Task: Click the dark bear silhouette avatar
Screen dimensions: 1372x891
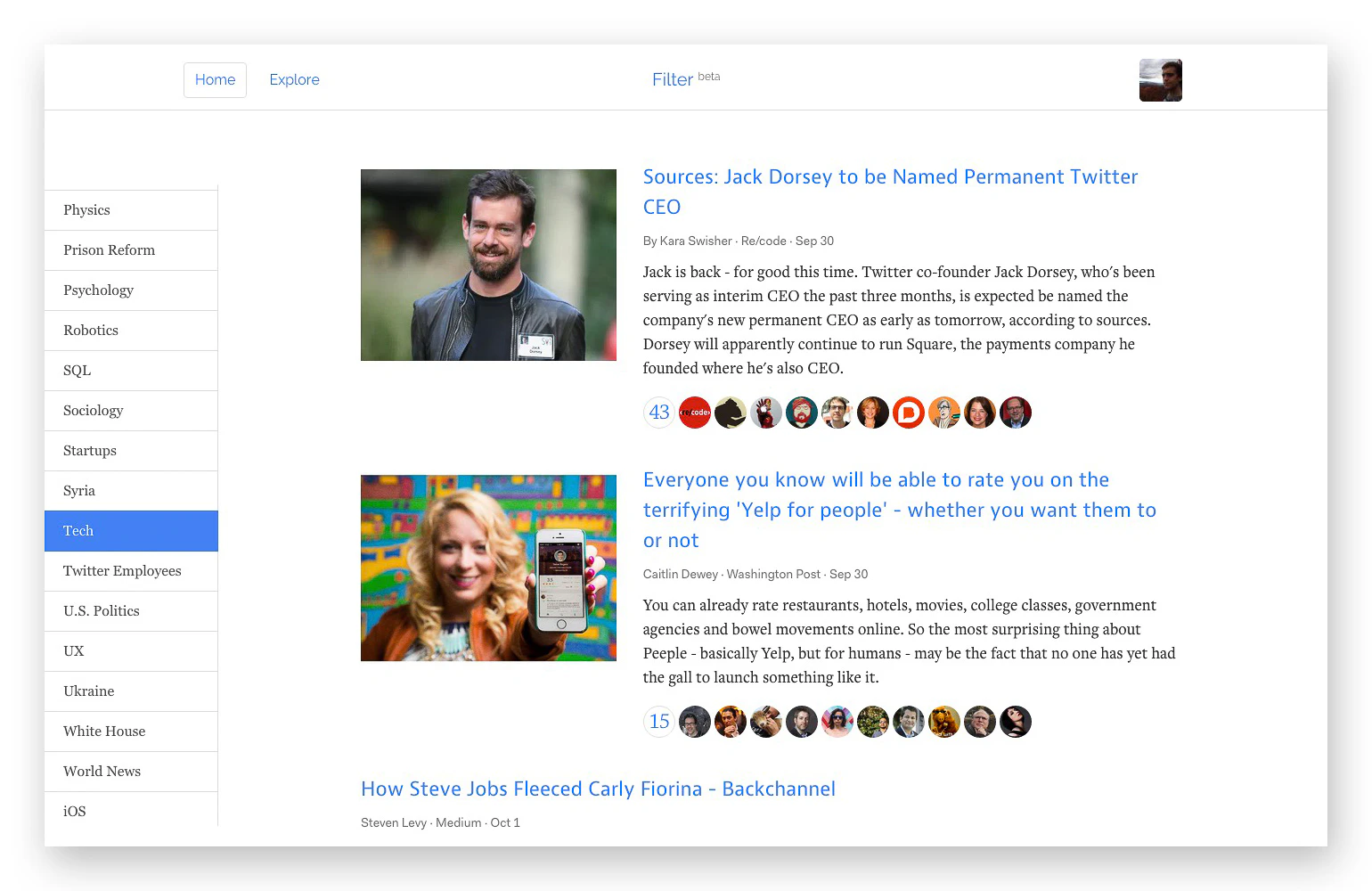Action: pyautogui.click(x=731, y=413)
